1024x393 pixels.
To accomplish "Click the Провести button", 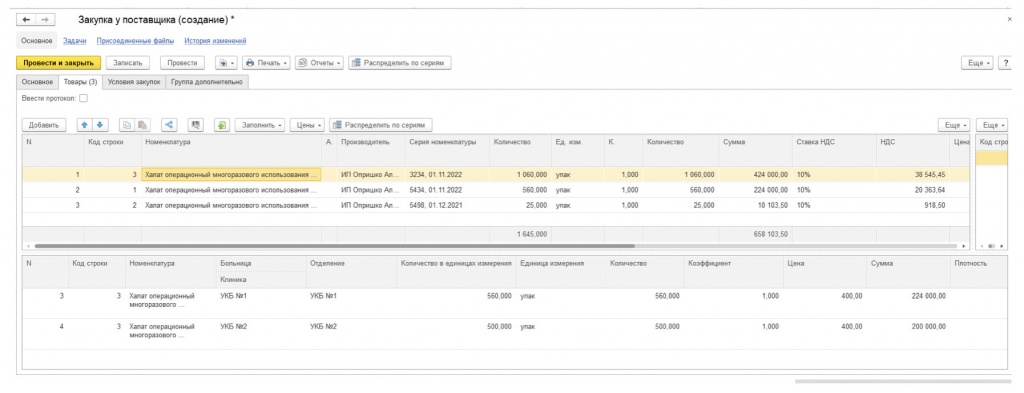I will 182,63.
